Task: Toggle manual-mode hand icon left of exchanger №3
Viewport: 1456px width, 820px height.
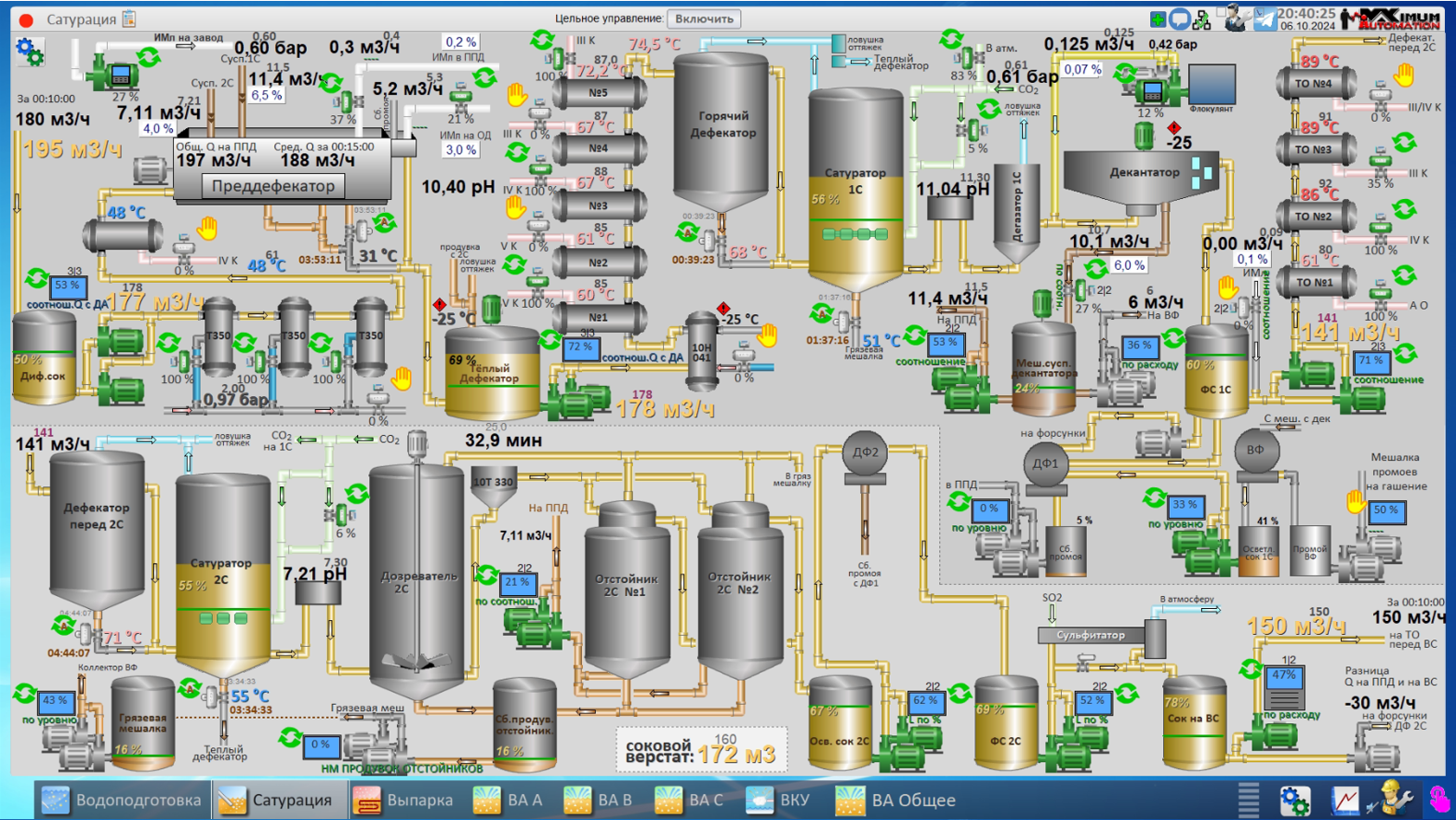Action: [x=517, y=207]
